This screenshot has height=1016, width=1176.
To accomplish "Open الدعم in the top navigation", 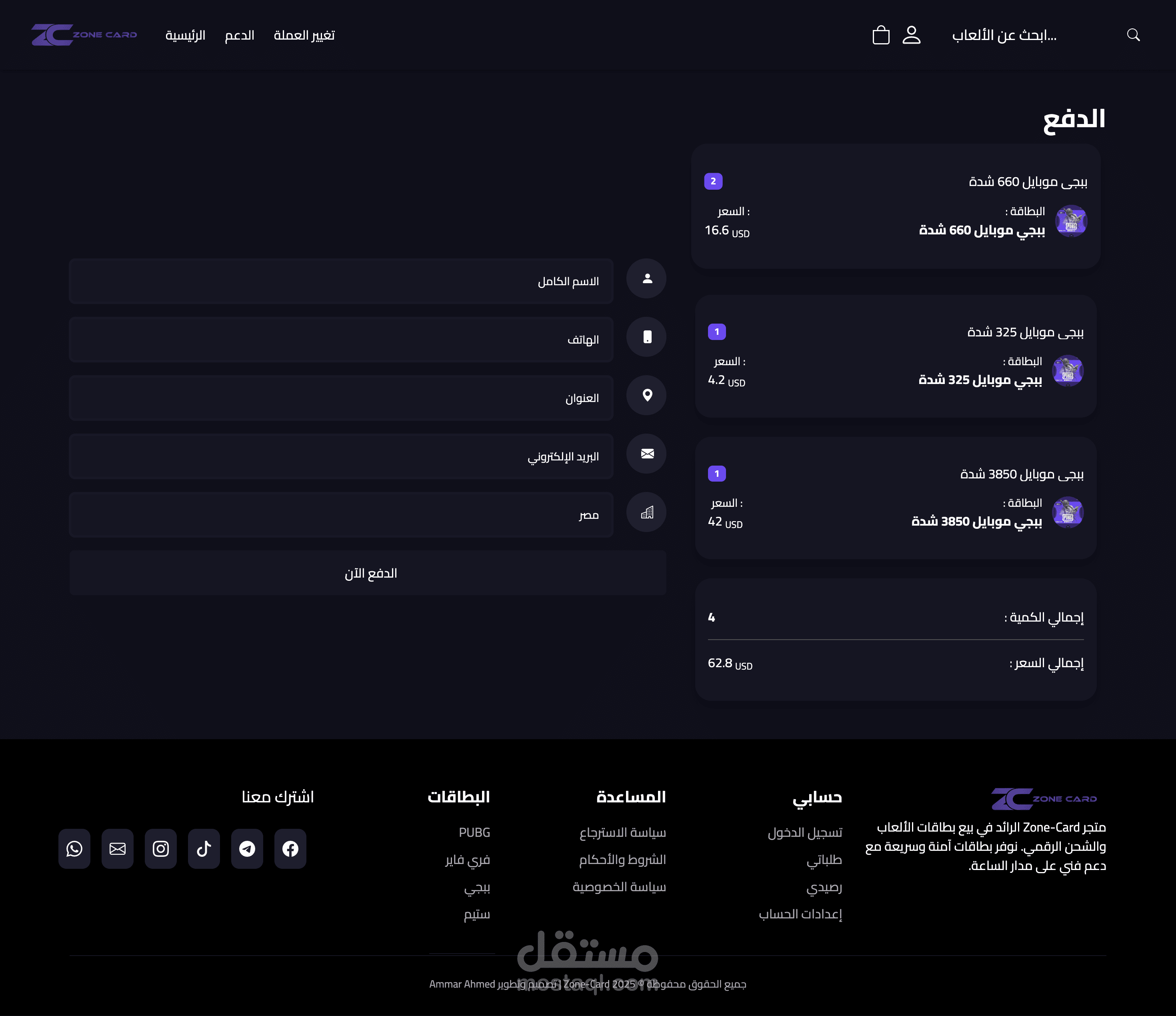I will (x=240, y=35).
